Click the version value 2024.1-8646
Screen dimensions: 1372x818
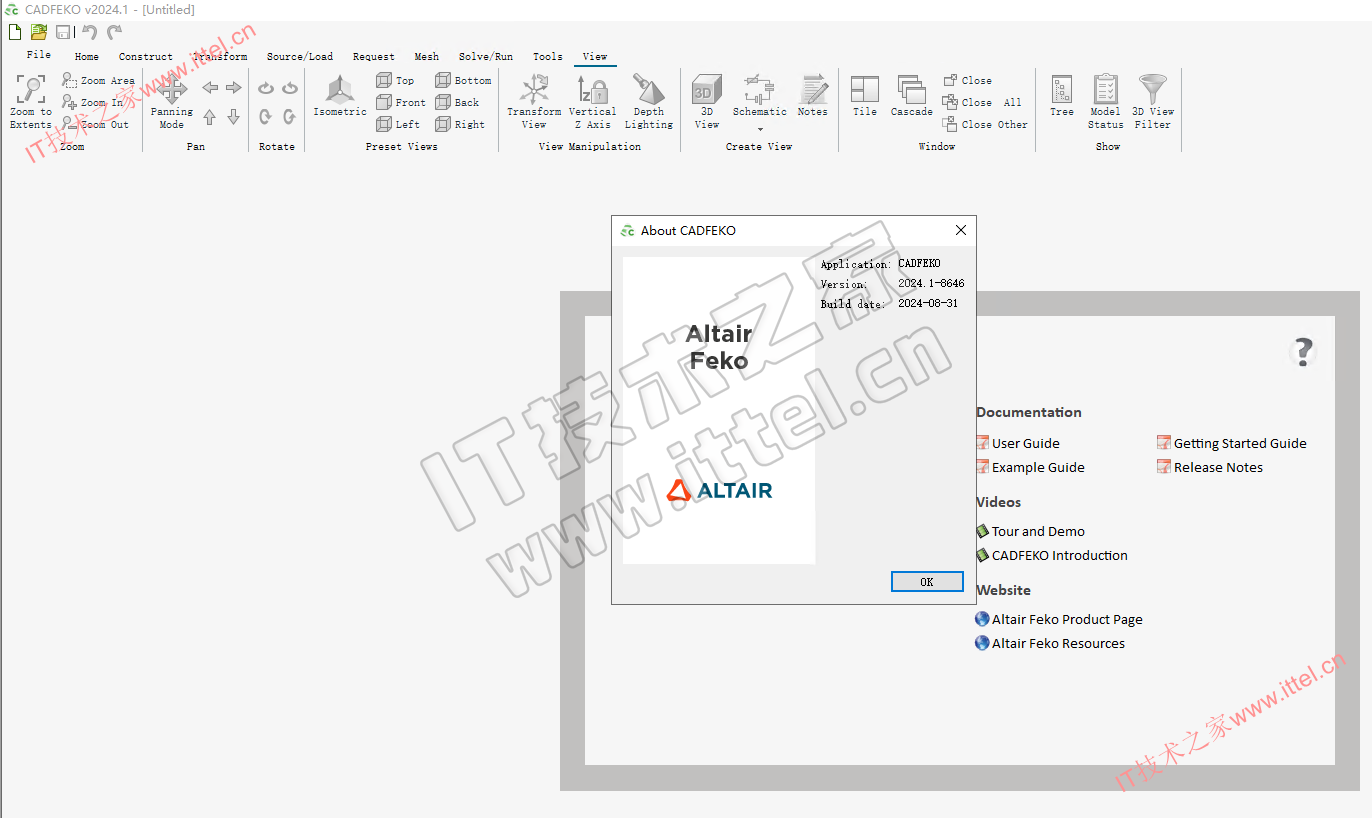(x=931, y=283)
